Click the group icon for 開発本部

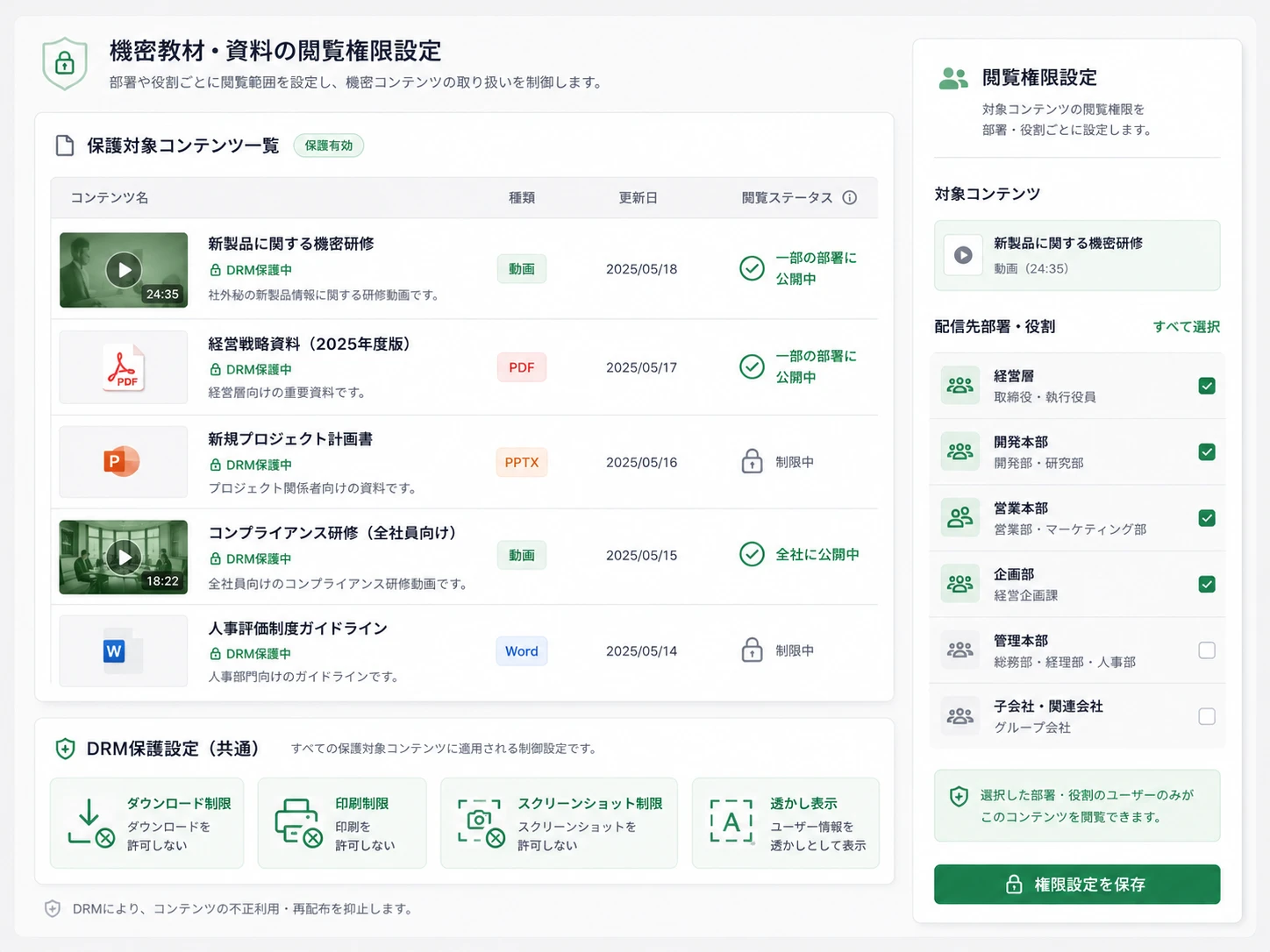pos(960,451)
